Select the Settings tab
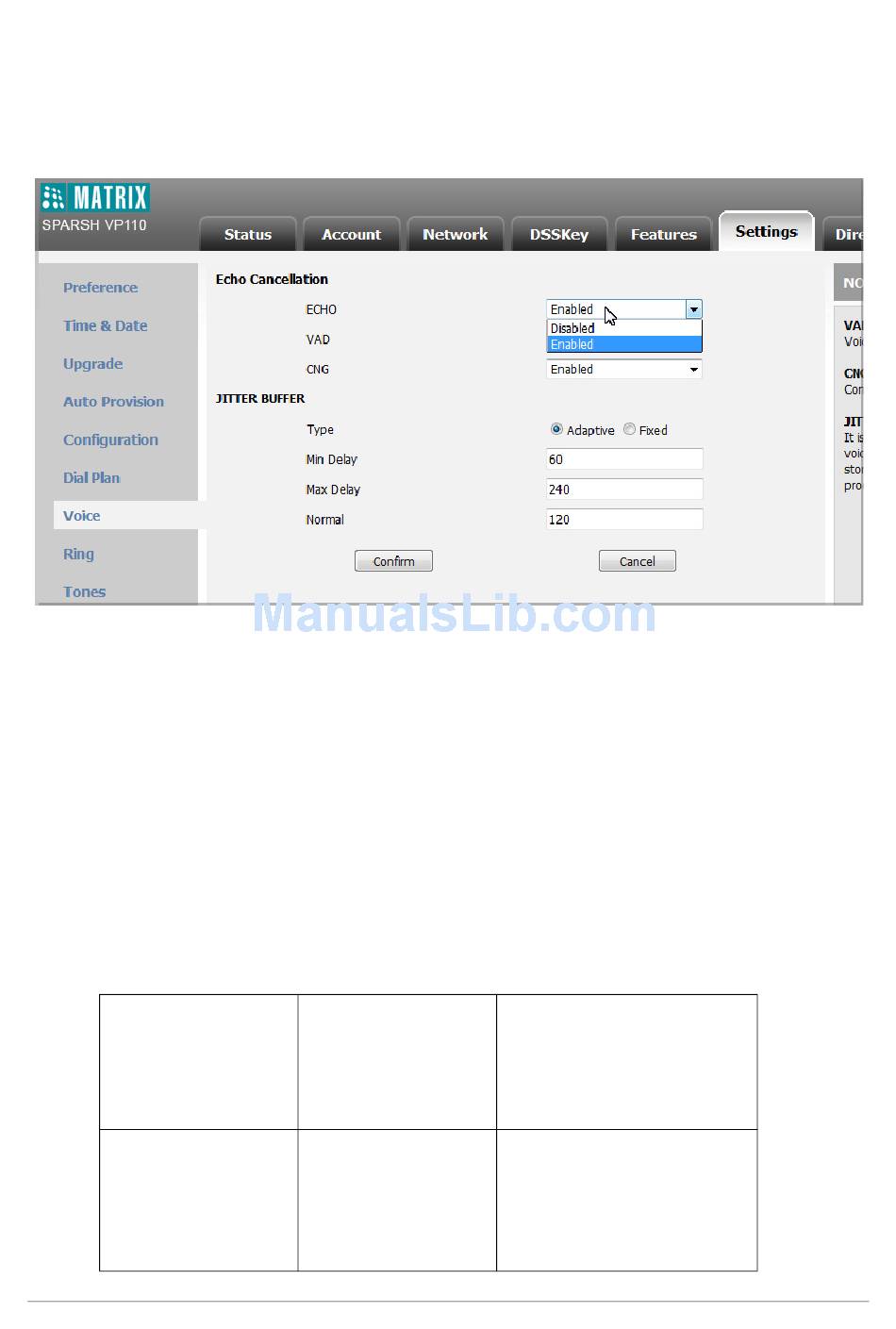Screen dimensions: 896x1329 coord(767,231)
